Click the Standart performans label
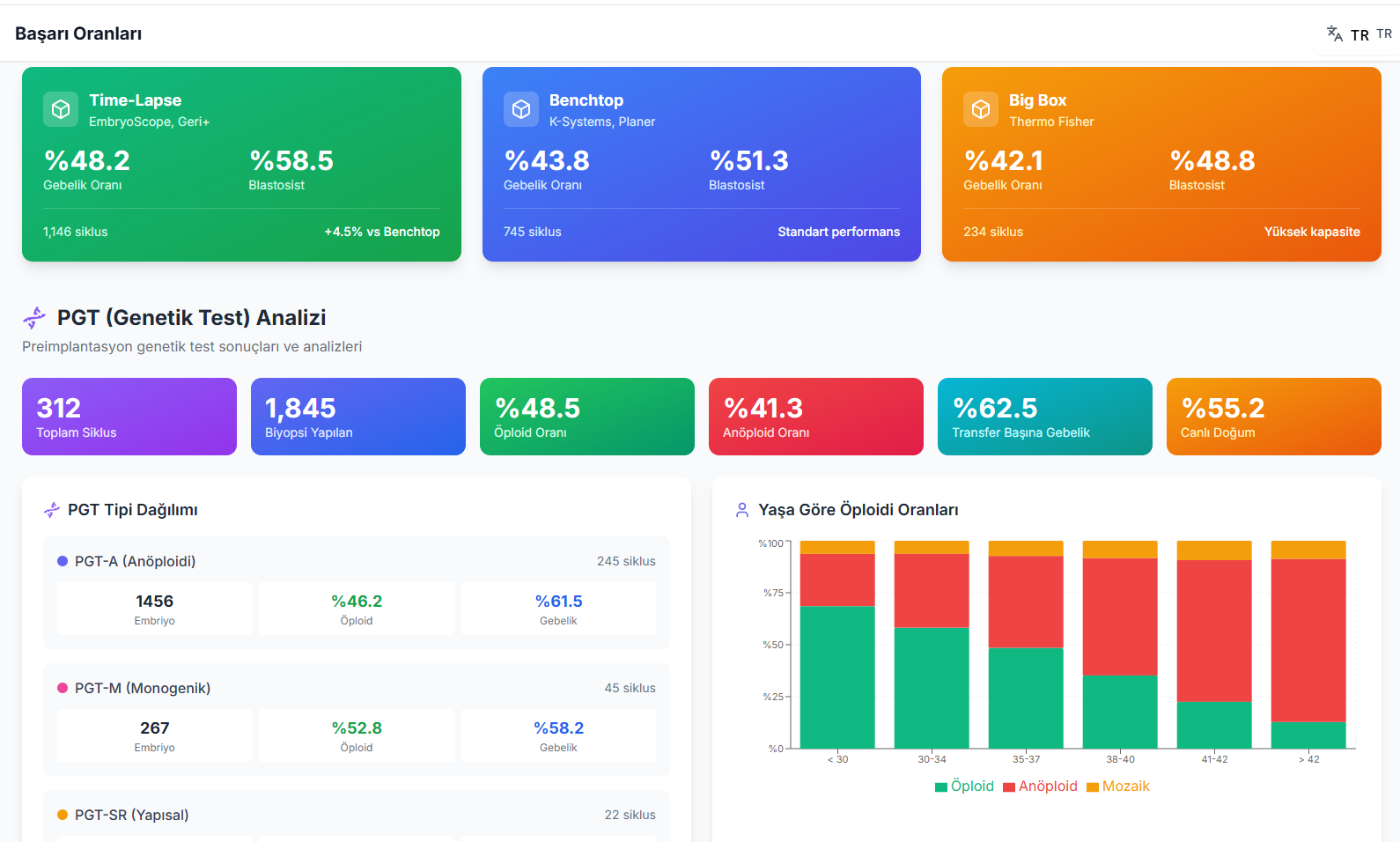 tap(839, 232)
